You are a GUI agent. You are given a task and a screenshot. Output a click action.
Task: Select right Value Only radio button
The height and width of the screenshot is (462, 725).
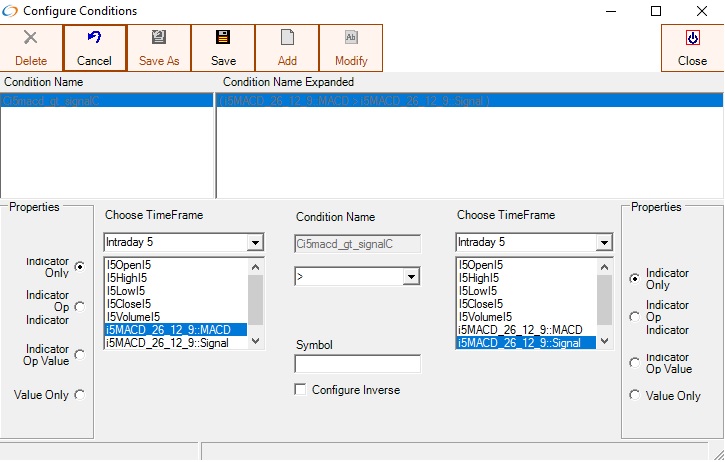pos(634,396)
